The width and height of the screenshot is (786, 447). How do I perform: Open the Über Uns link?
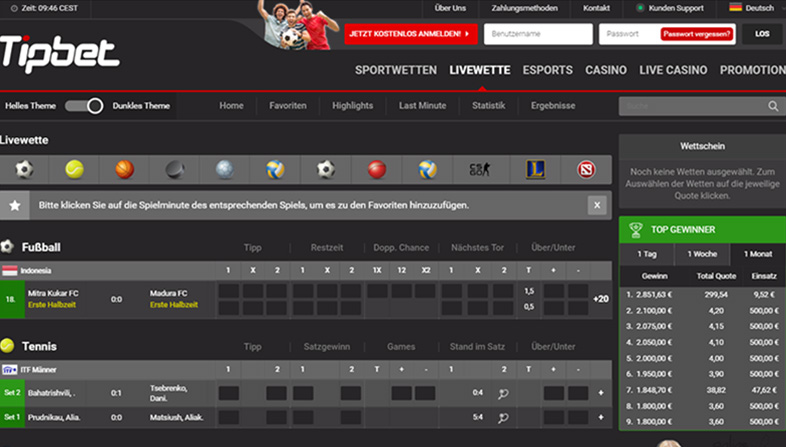450,8
